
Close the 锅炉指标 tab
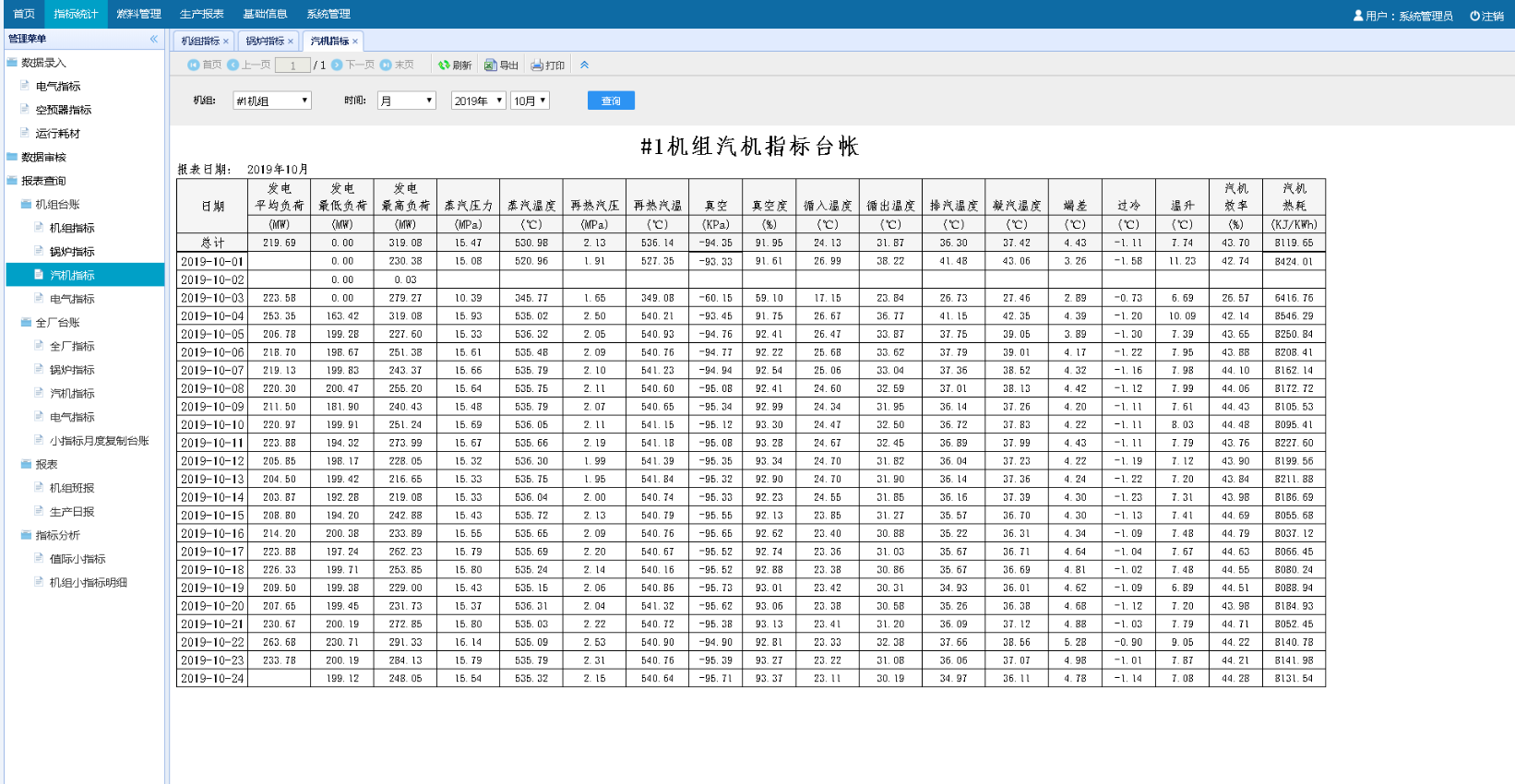291,42
